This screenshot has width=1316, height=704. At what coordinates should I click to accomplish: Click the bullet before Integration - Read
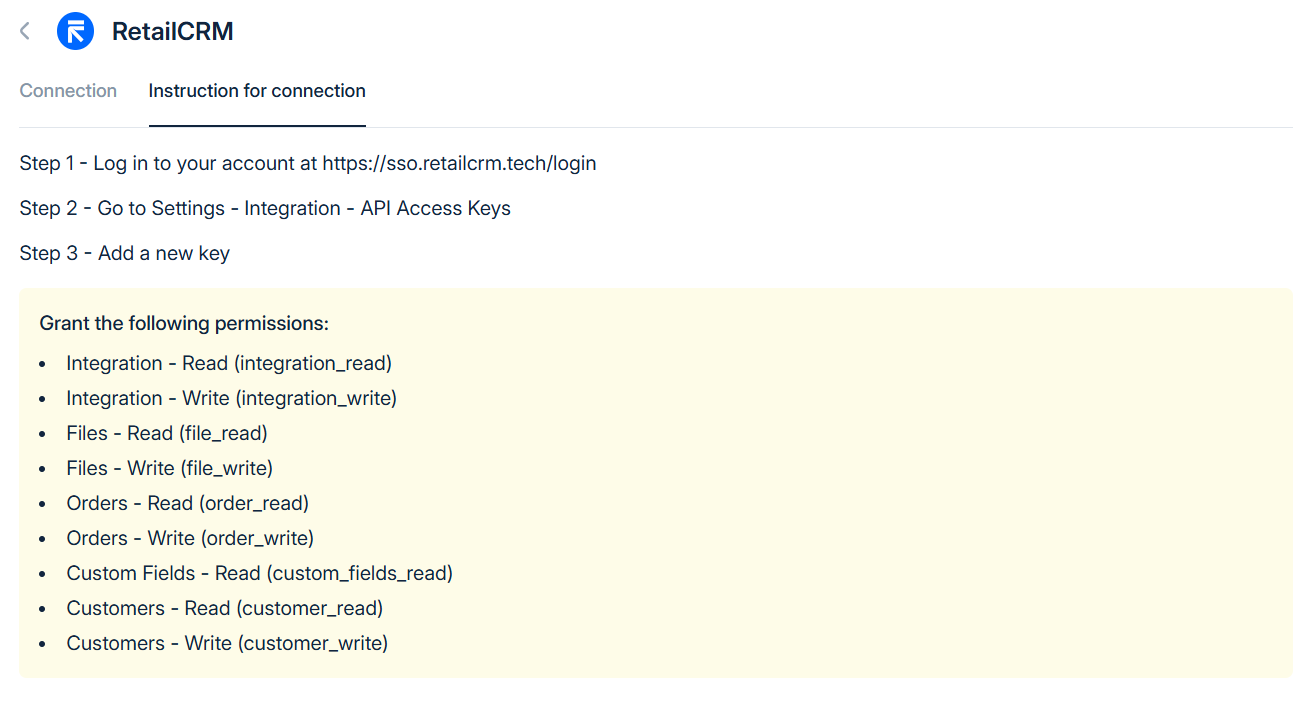43,364
